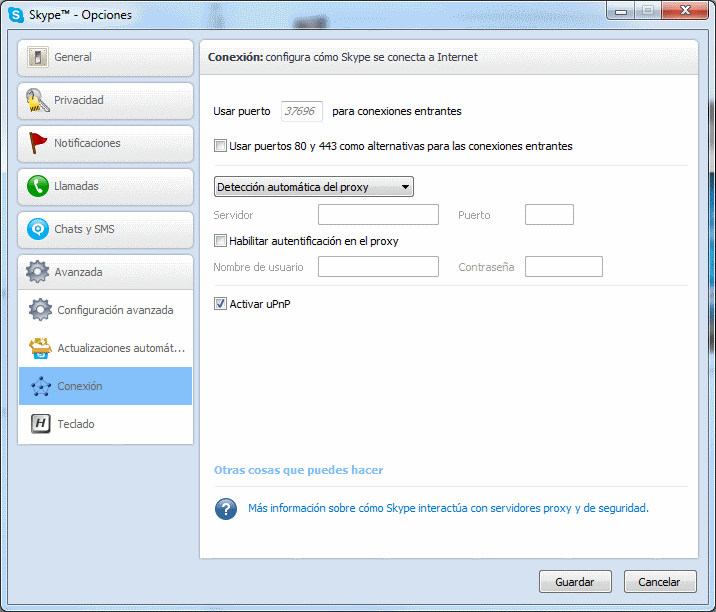Click the General switch icon
716x612 pixels.
pyautogui.click(x=38, y=58)
